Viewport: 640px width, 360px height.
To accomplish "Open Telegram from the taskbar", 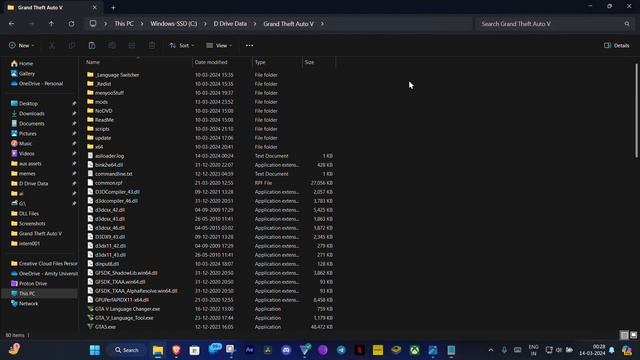I will (341, 350).
